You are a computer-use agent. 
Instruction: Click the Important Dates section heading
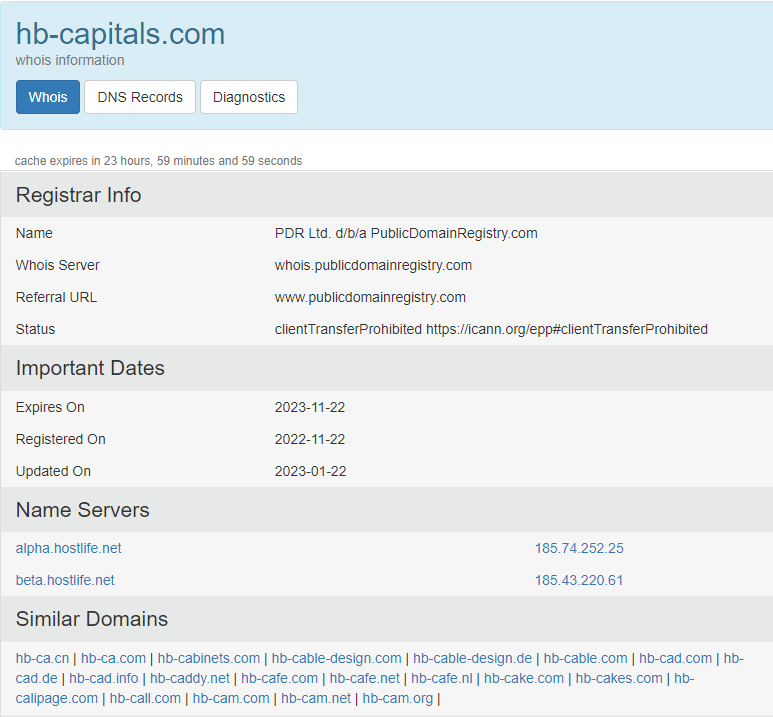(x=90, y=368)
